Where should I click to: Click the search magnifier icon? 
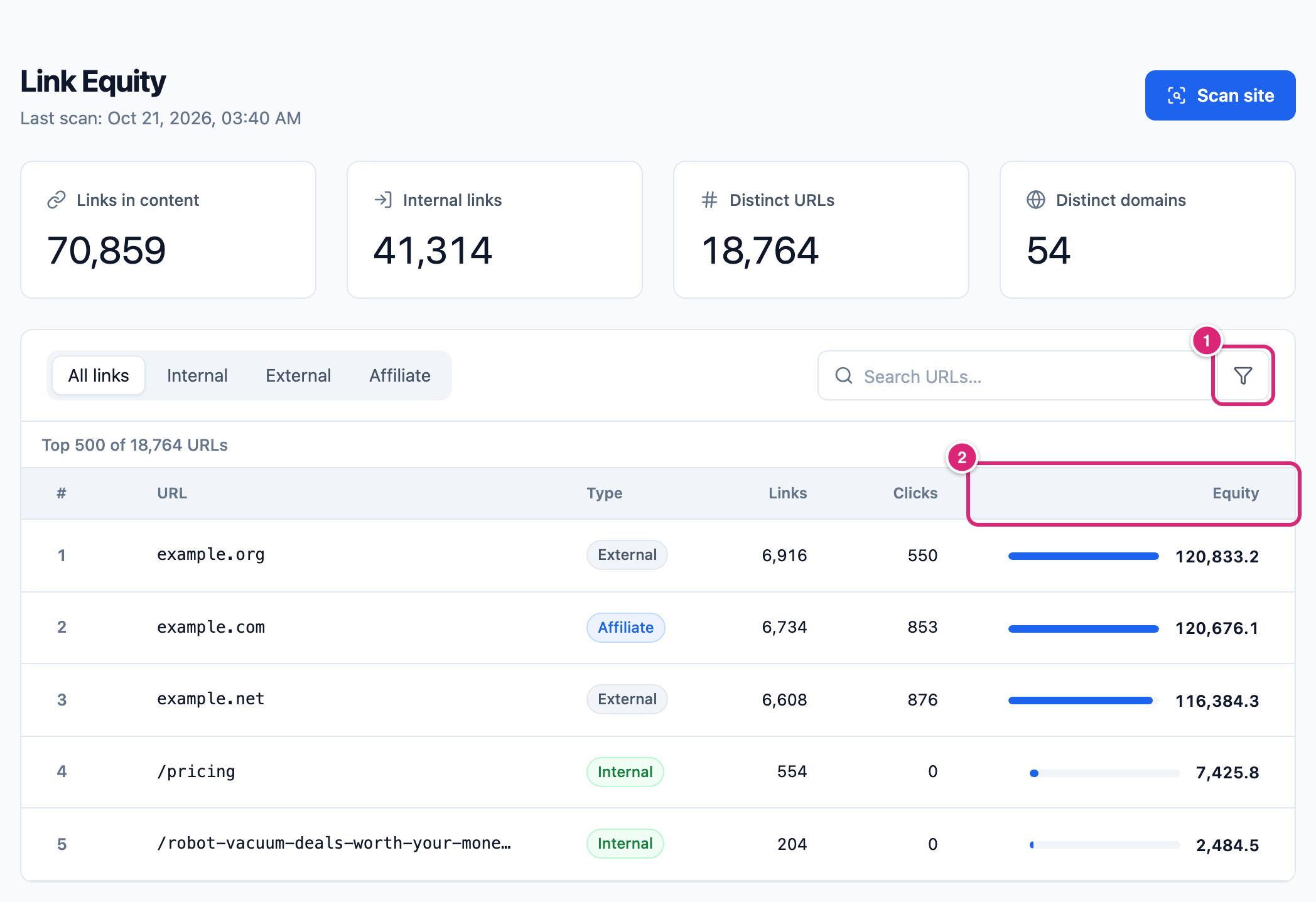pos(844,375)
